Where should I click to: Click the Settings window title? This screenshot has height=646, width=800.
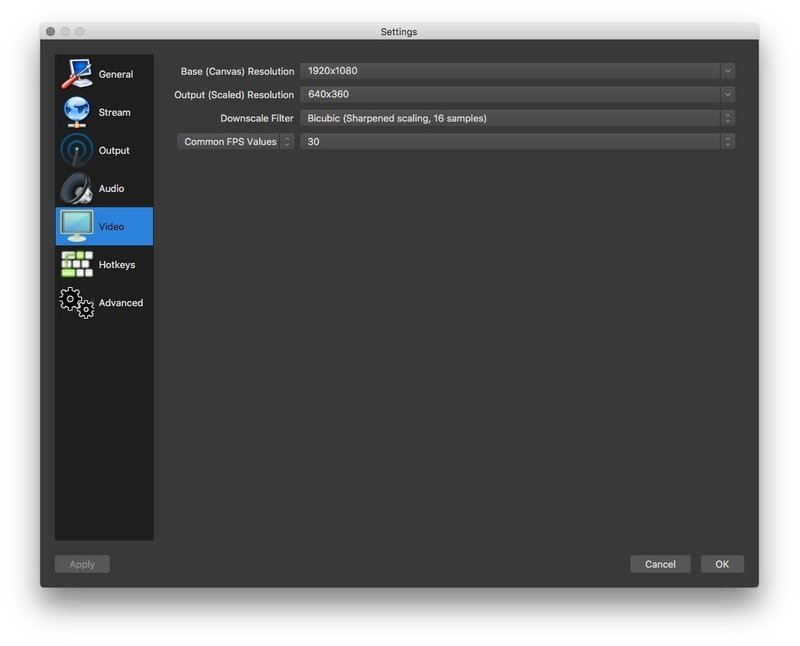[x=399, y=32]
